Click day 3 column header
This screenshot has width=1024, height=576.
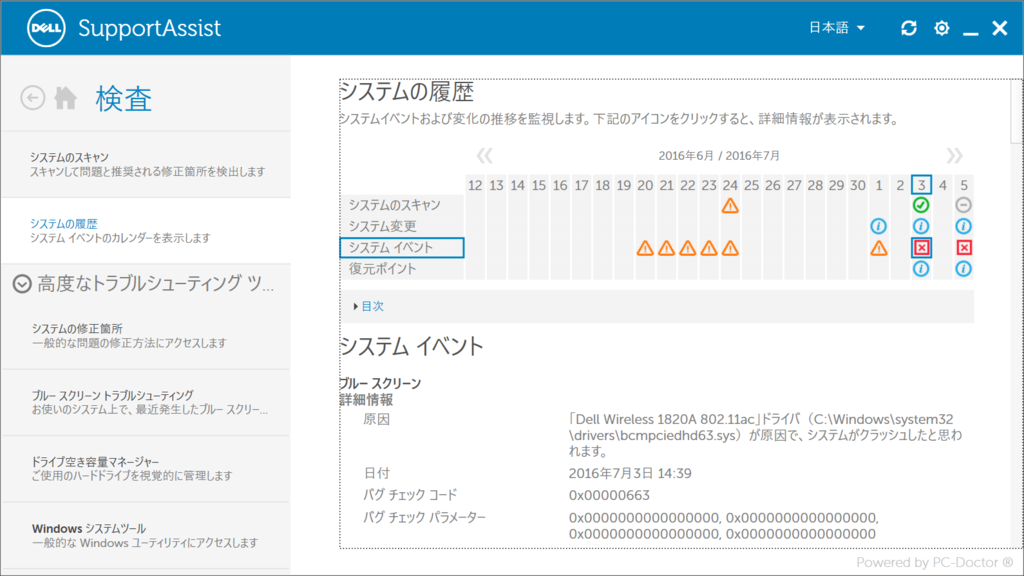(x=921, y=185)
